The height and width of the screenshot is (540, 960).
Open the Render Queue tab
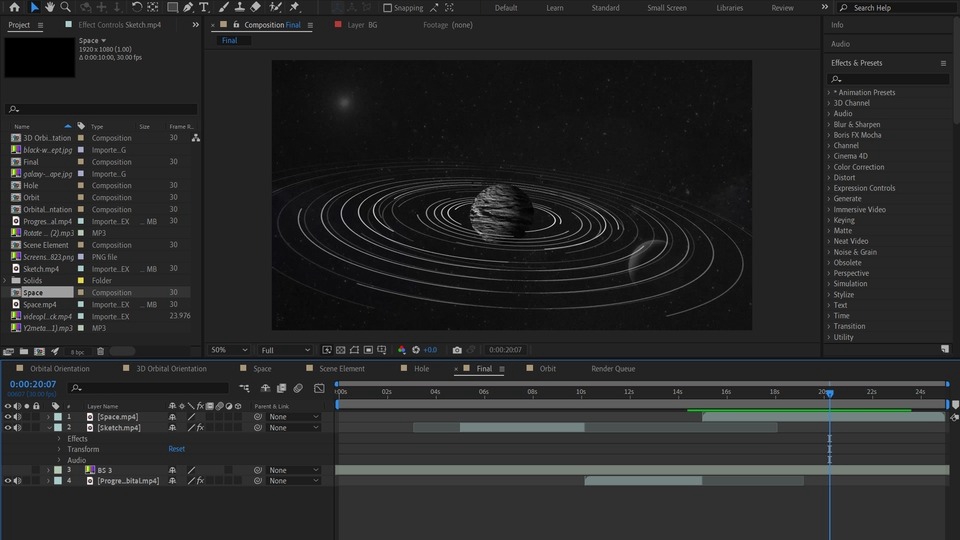(x=612, y=369)
